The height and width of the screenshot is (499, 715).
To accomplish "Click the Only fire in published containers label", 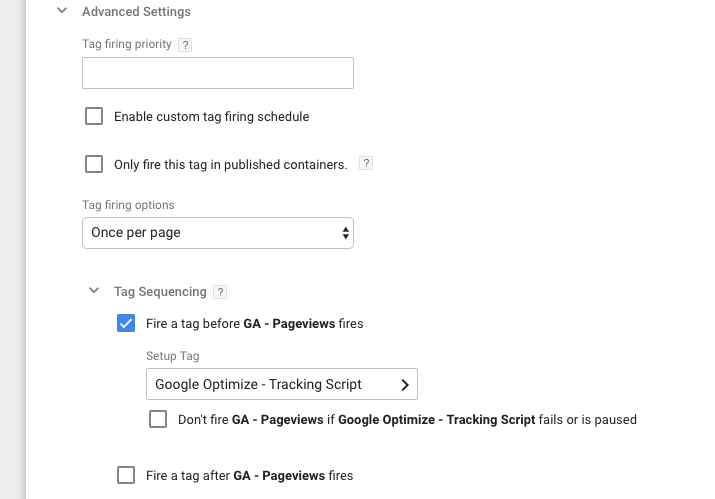I will point(231,165).
